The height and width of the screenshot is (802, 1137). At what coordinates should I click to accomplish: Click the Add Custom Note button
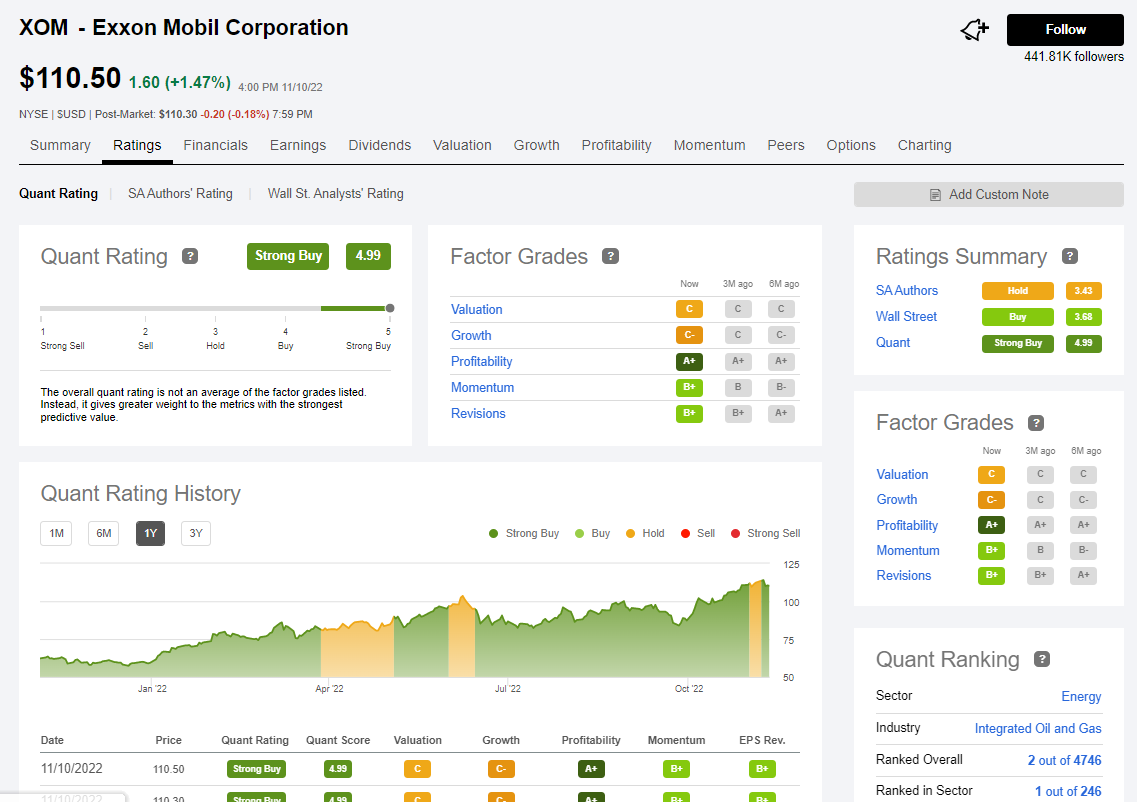pyautogui.click(x=989, y=194)
